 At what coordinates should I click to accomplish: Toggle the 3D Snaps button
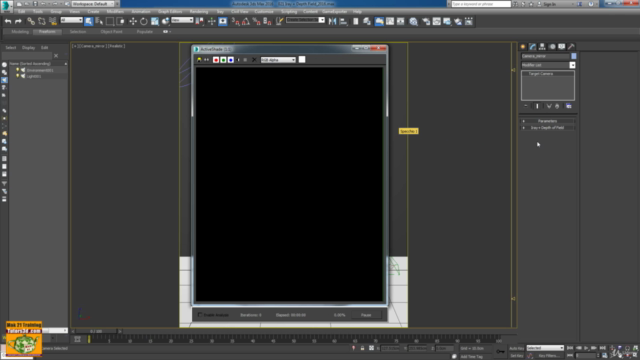pos(236,21)
